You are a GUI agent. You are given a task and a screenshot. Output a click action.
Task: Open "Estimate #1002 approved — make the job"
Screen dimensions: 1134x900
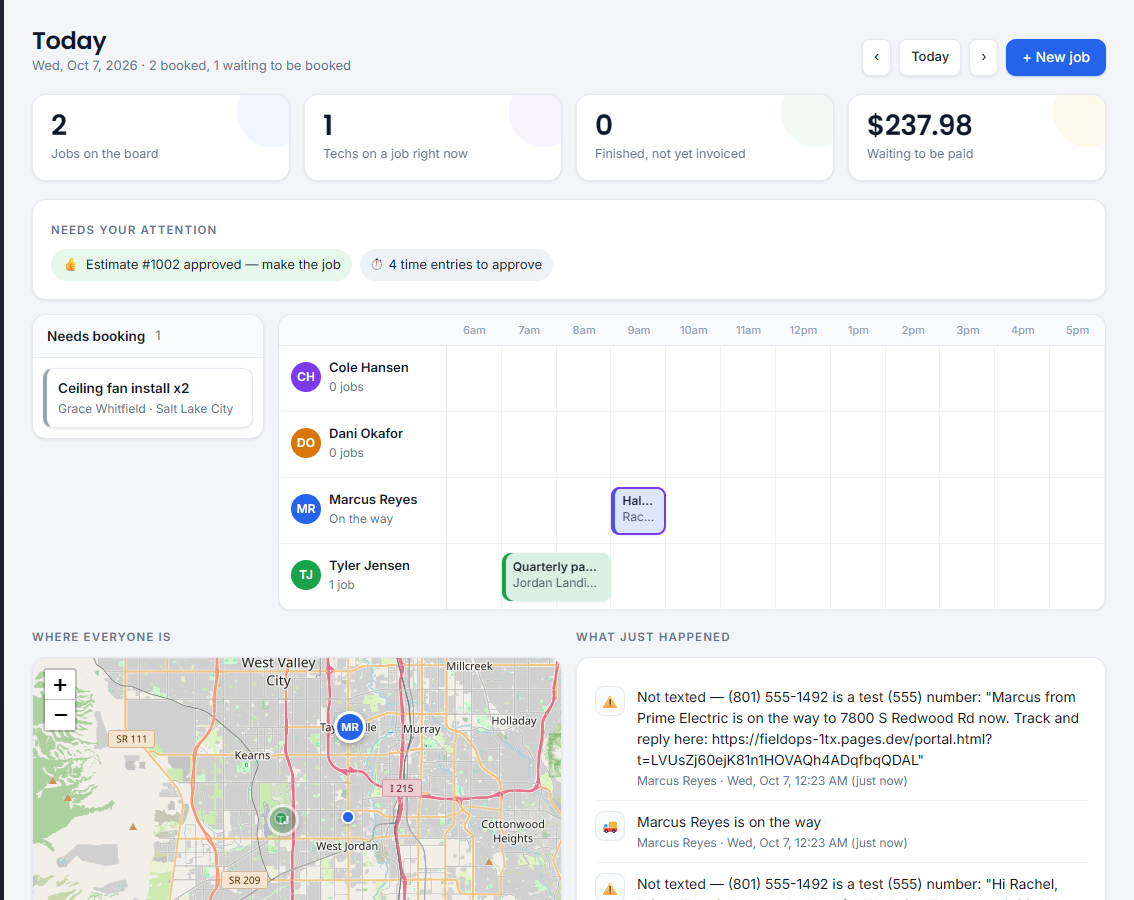pyautogui.click(x=201, y=265)
